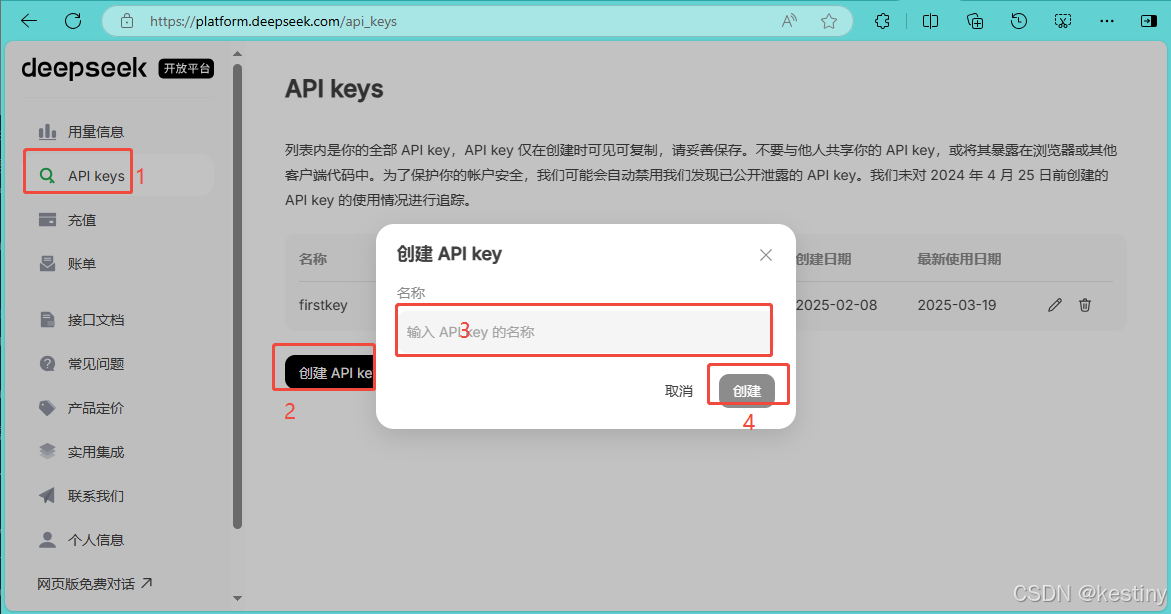Start a screenshot with the capture icon
The width and height of the screenshot is (1171, 614).
click(1063, 21)
